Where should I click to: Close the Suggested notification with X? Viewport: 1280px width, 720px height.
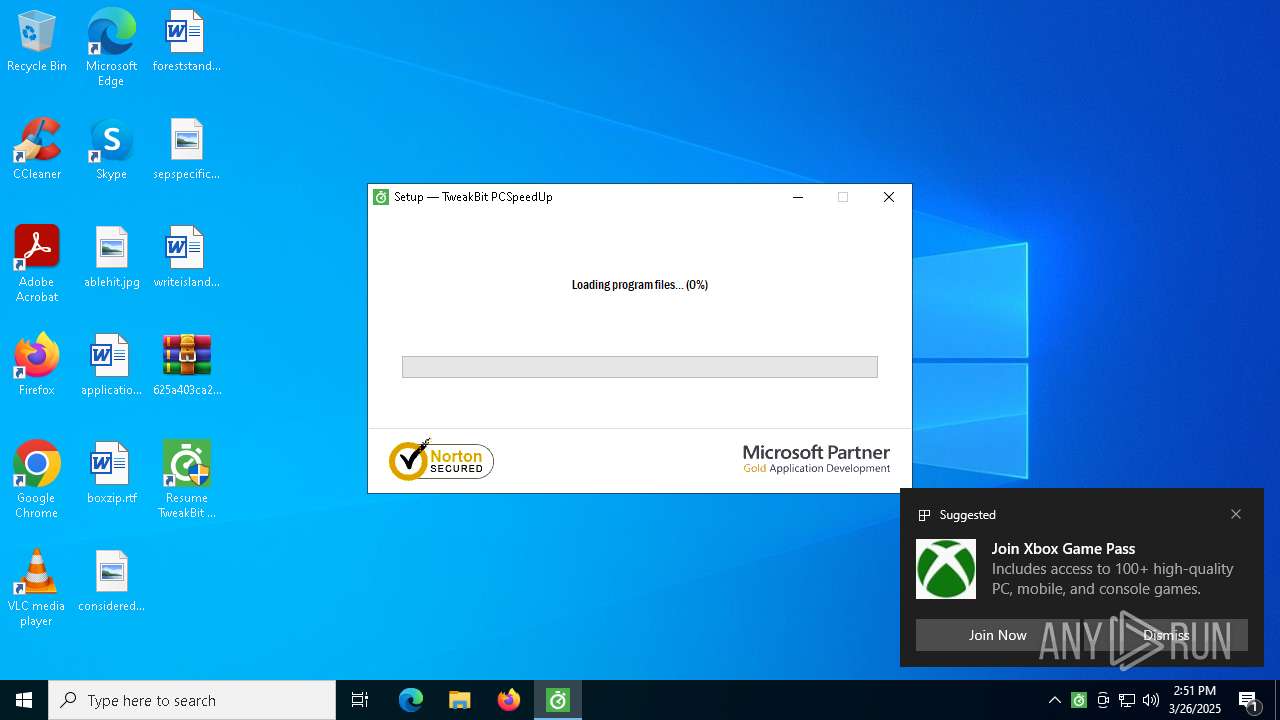point(1236,514)
